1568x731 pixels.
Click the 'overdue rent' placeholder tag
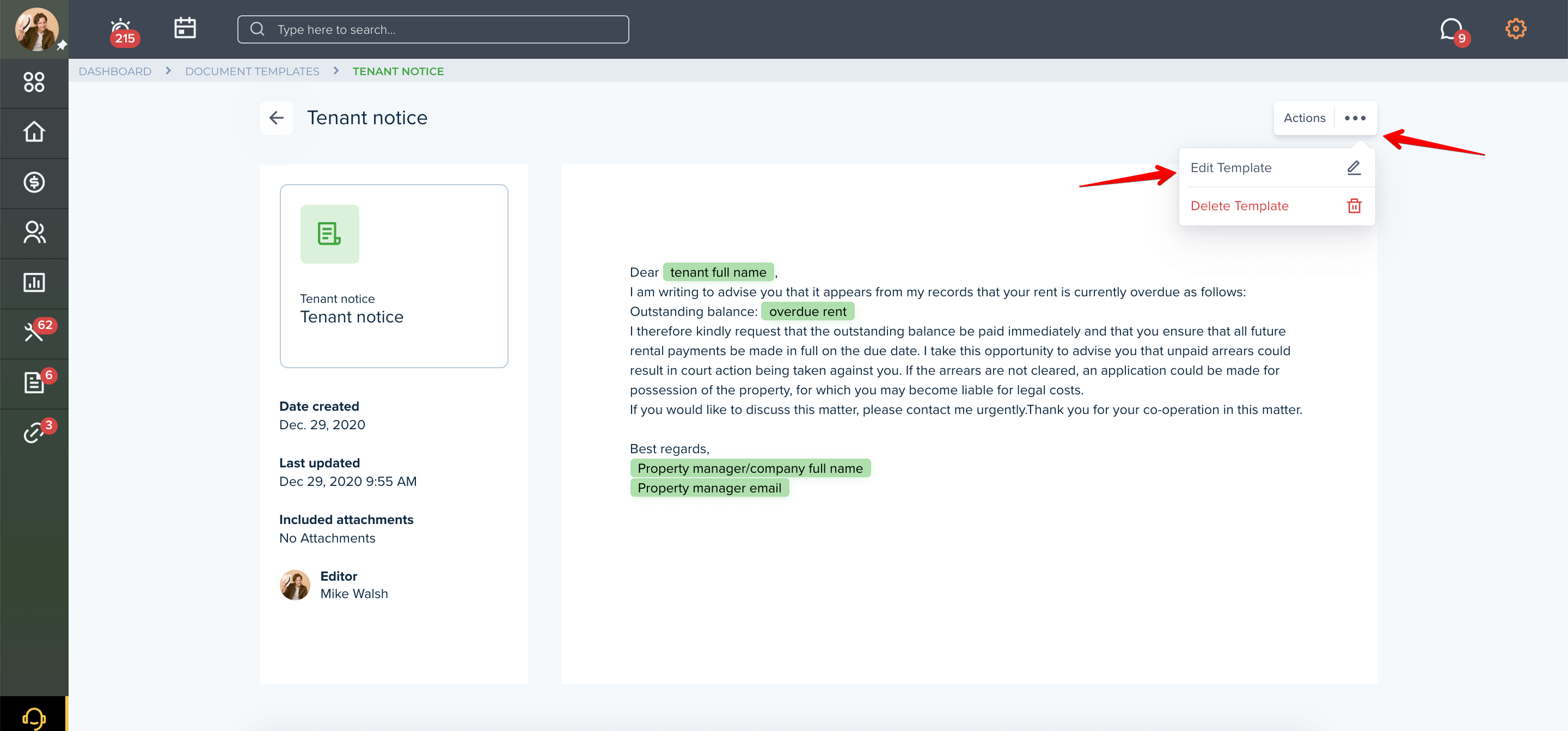point(808,311)
